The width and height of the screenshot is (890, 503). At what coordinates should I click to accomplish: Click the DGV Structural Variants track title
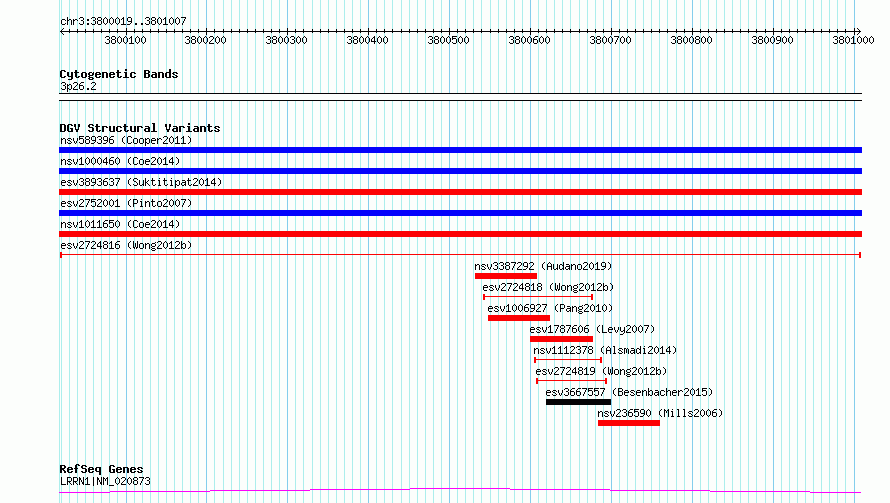coord(140,128)
